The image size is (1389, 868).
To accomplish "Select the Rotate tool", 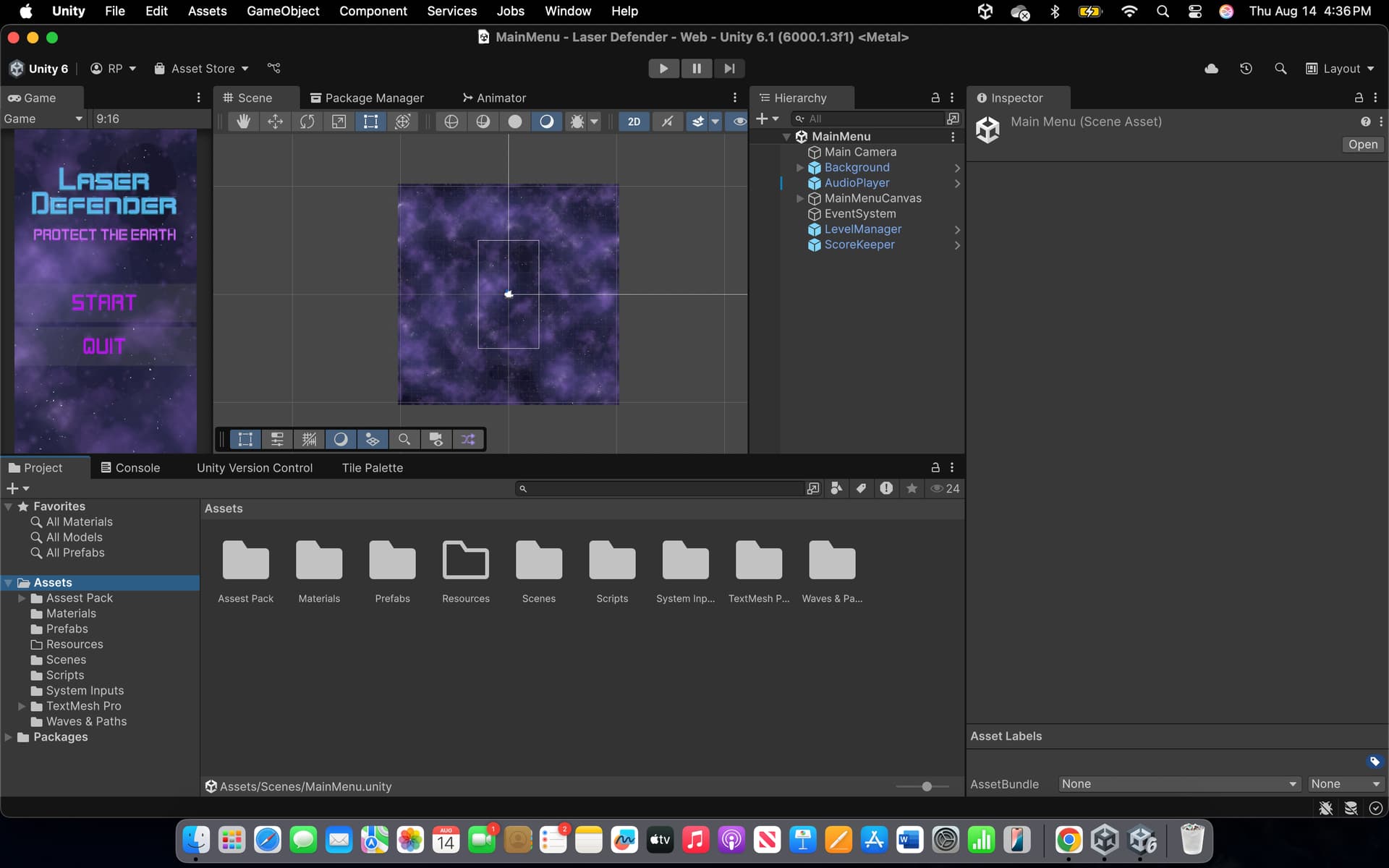I will [x=307, y=122].
